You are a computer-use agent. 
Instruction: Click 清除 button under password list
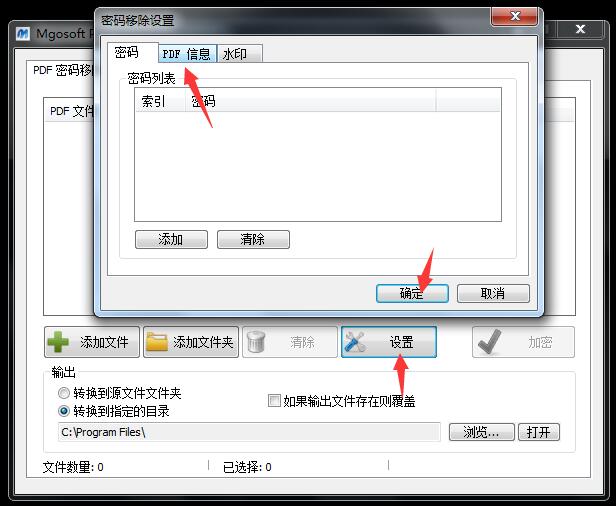(x=253, y=239)
